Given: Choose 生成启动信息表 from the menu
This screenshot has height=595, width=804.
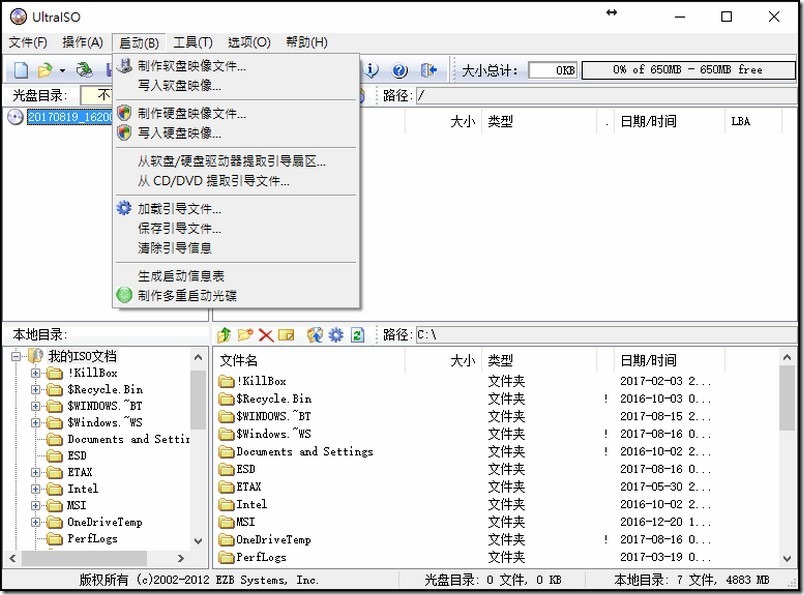Looking at the screenshot, I should pos(236,275).
